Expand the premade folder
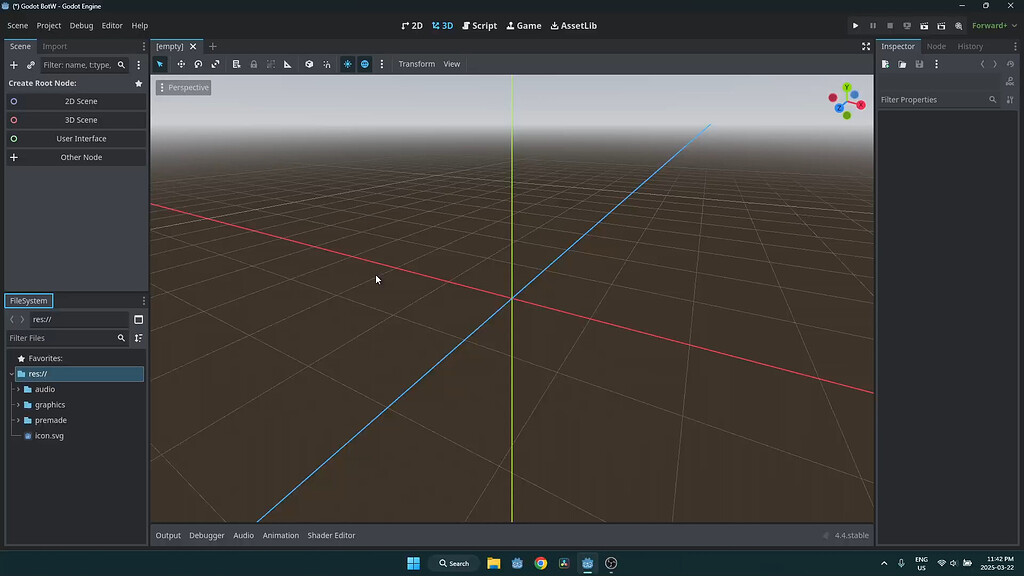This screenshot has width=1024, height=576. (18, 421)
